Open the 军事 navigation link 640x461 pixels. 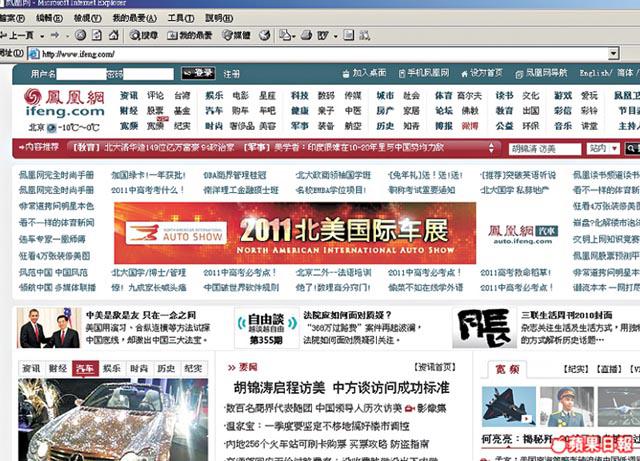(300, 126)
